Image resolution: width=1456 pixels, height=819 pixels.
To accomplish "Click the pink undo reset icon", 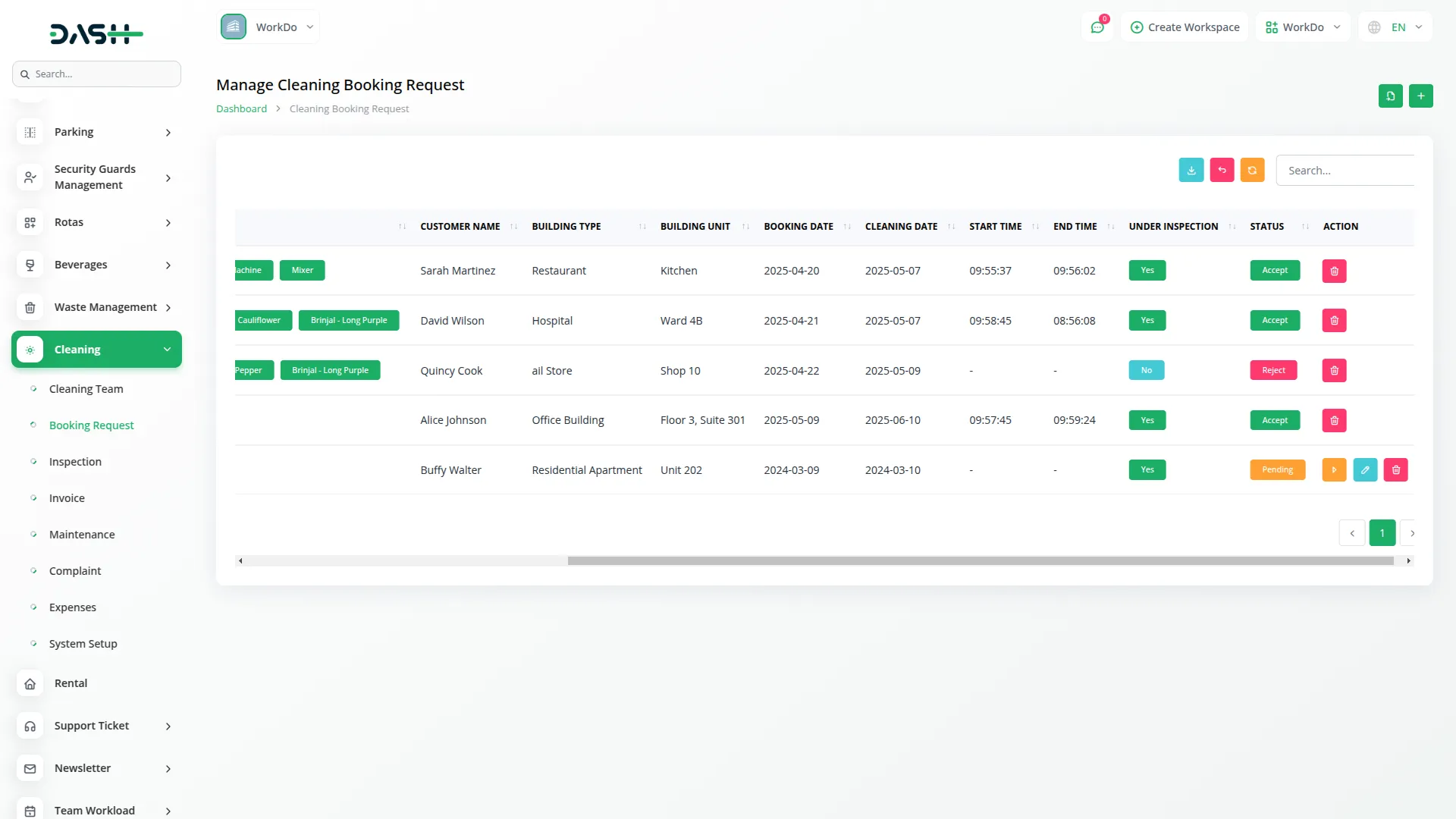I will tap(1222, 171).
